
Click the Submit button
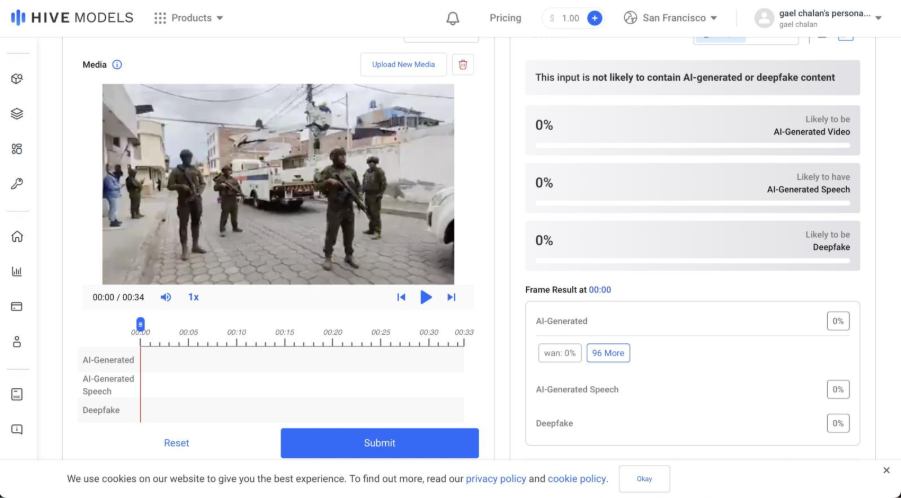379,443
